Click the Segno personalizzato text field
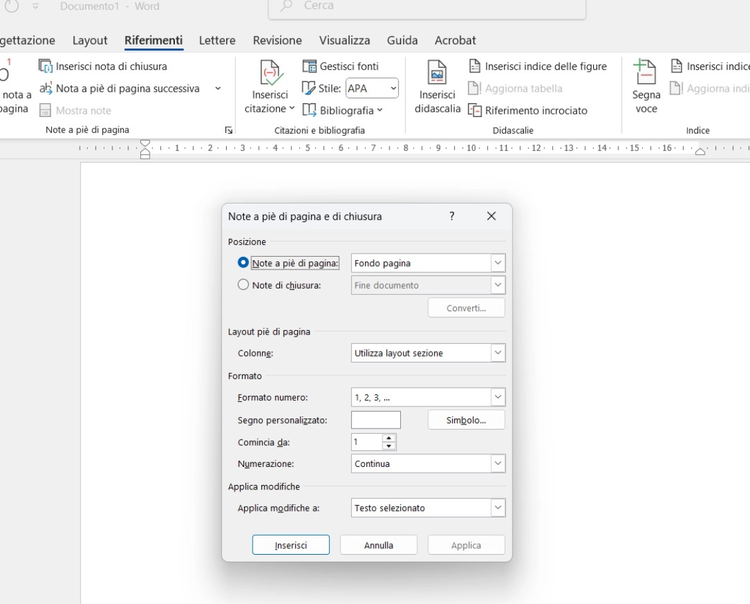This screenshot has width=750, height=604. 376,420
